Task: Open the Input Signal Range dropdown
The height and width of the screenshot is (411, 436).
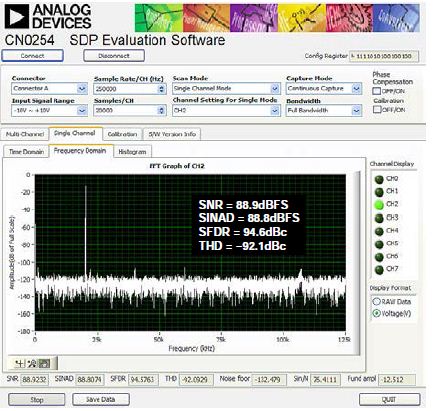Action: (82, 110)
